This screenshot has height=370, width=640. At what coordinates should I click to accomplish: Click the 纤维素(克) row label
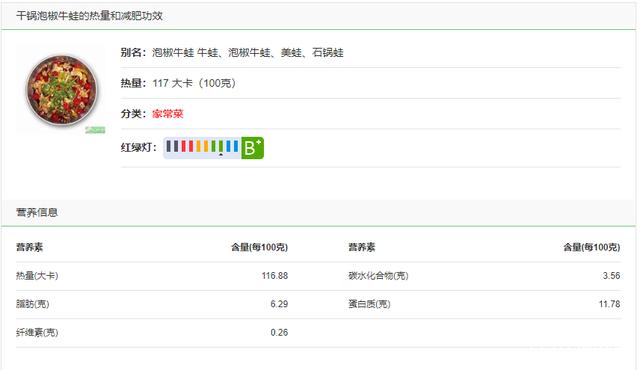pyautogui.click(x=37, y=332)
